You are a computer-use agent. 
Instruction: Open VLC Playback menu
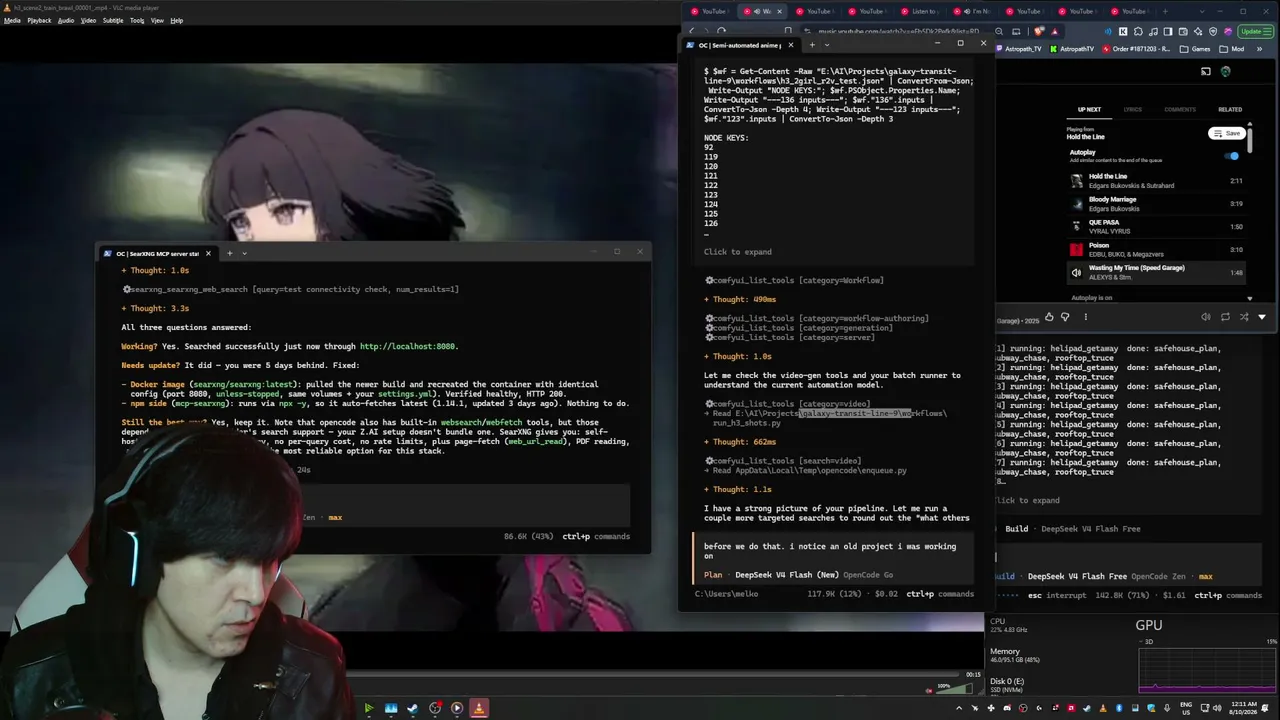[x=39, y=20]
